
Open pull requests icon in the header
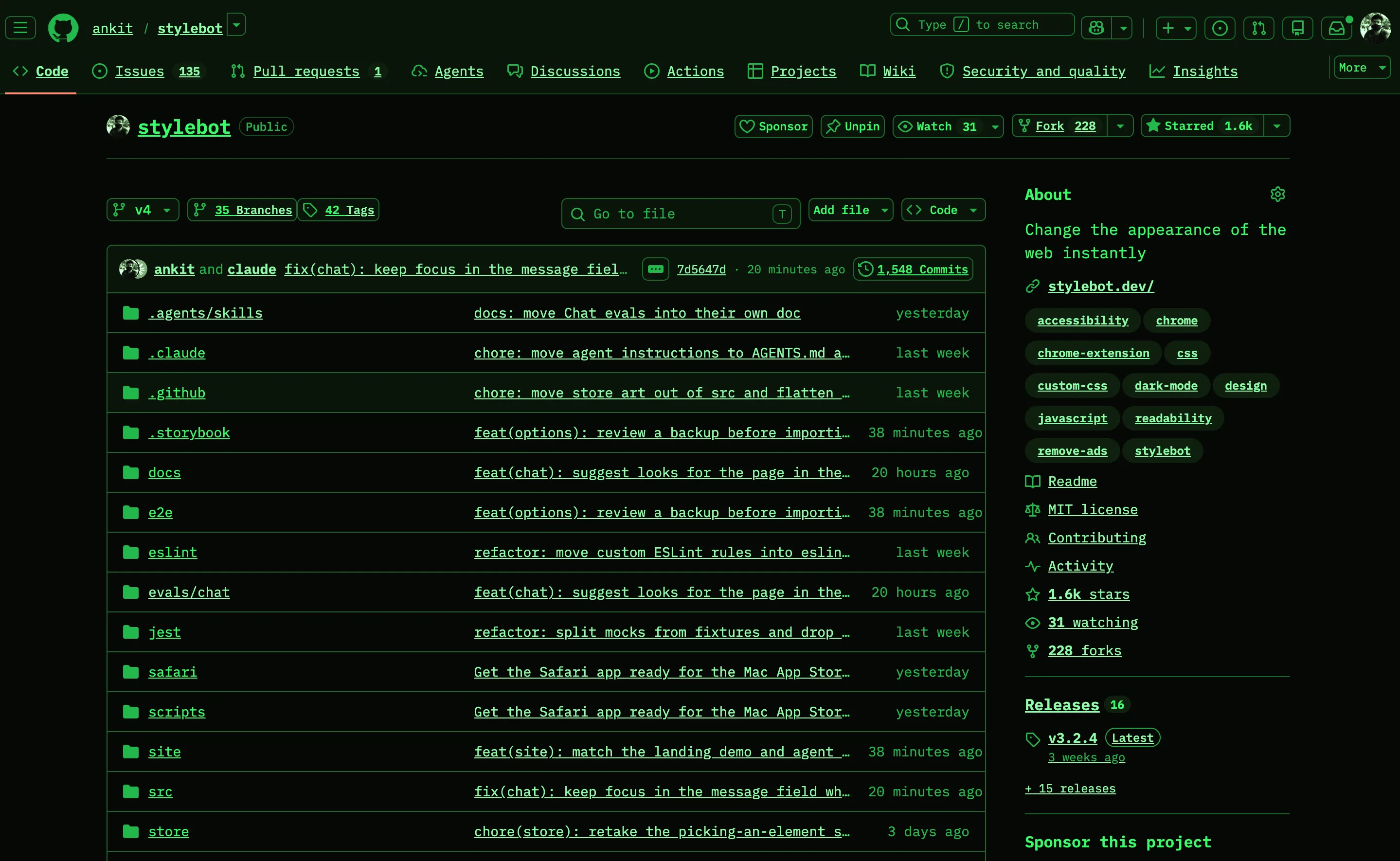point(1259,28)
